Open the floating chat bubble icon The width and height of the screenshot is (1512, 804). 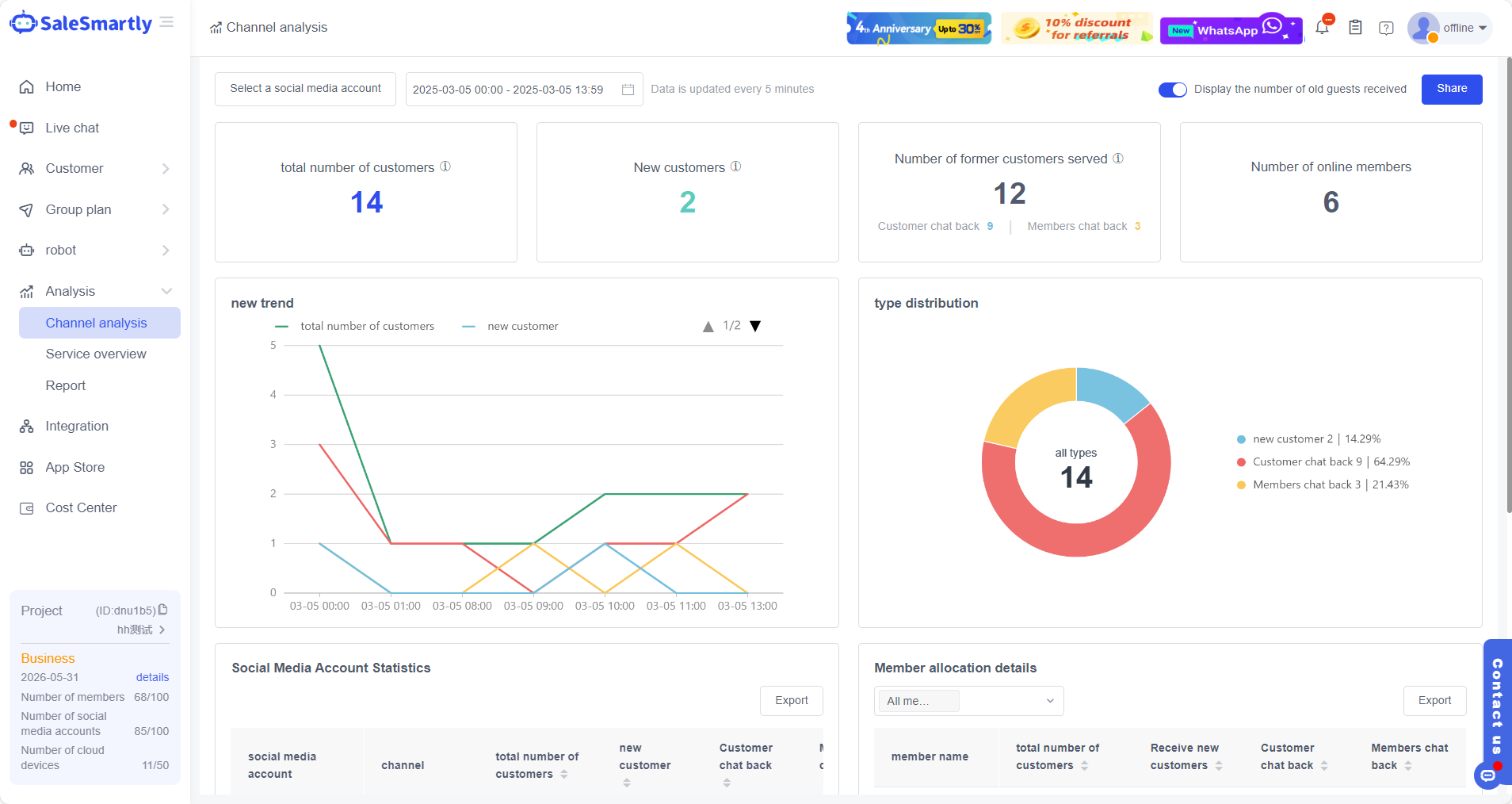pyautogui.click(x=1487, y=775)
